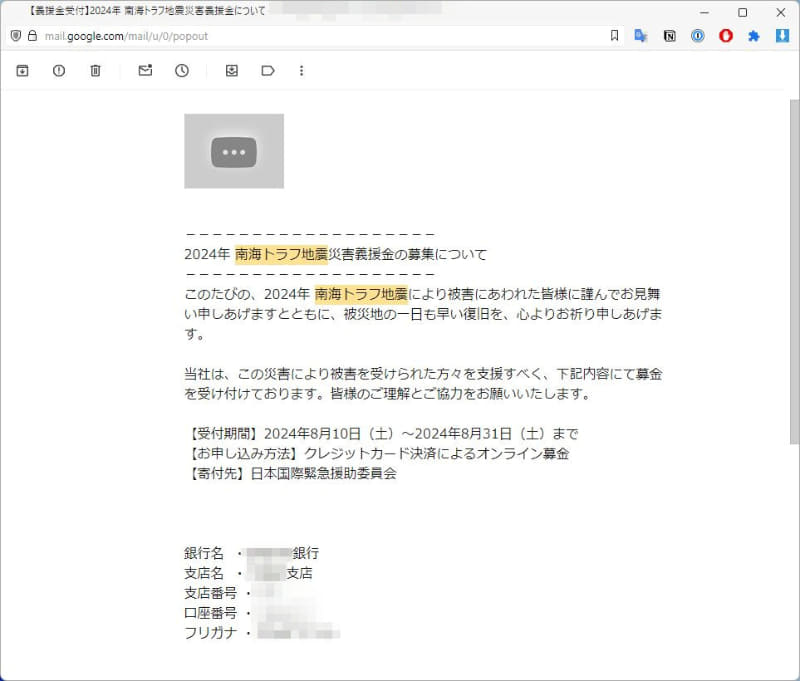Mark the email as unread
The width and height of the screenshot is (800, 681).
pos(145,71)
